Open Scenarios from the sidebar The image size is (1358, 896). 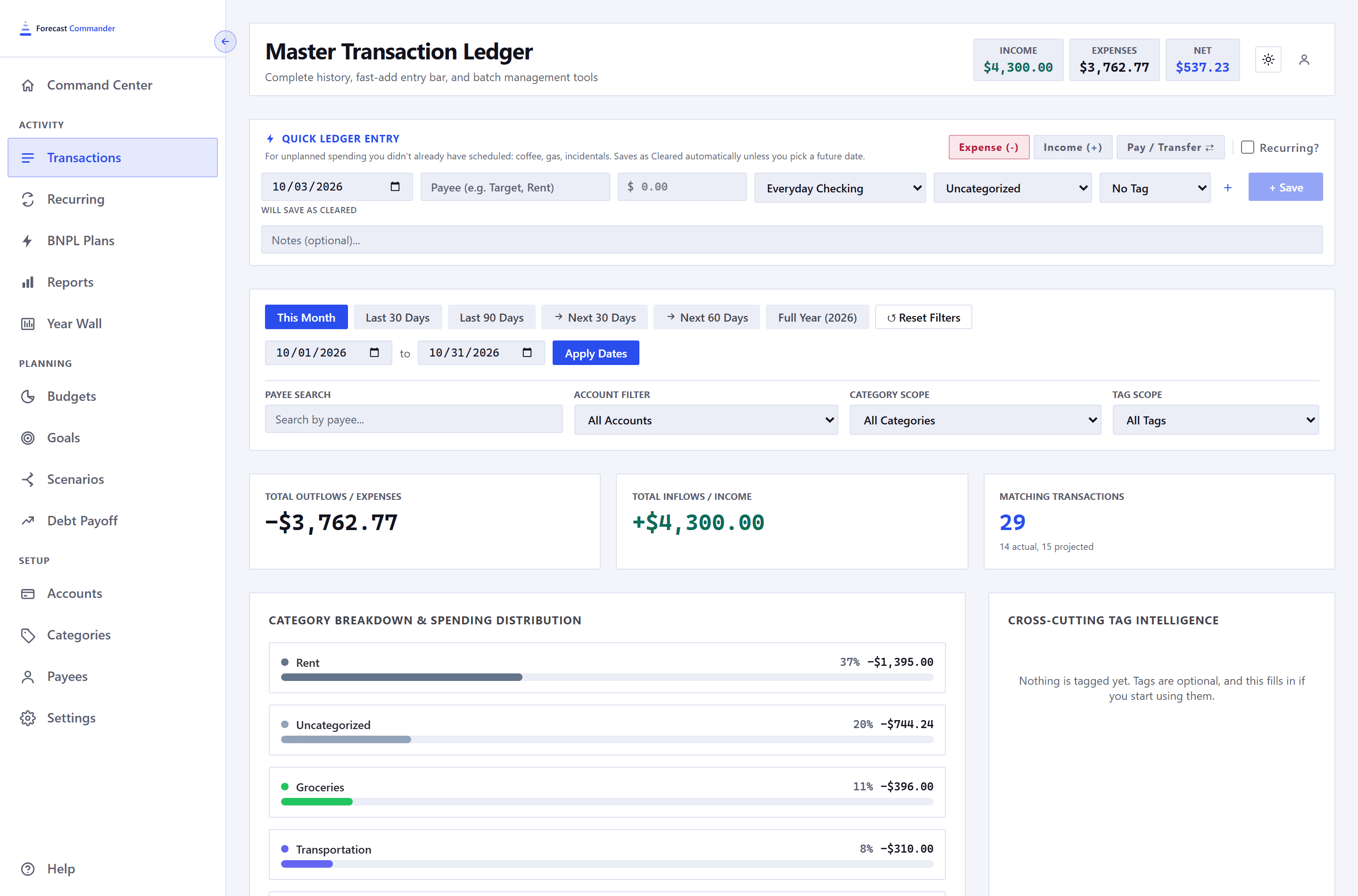coord(113,479)
